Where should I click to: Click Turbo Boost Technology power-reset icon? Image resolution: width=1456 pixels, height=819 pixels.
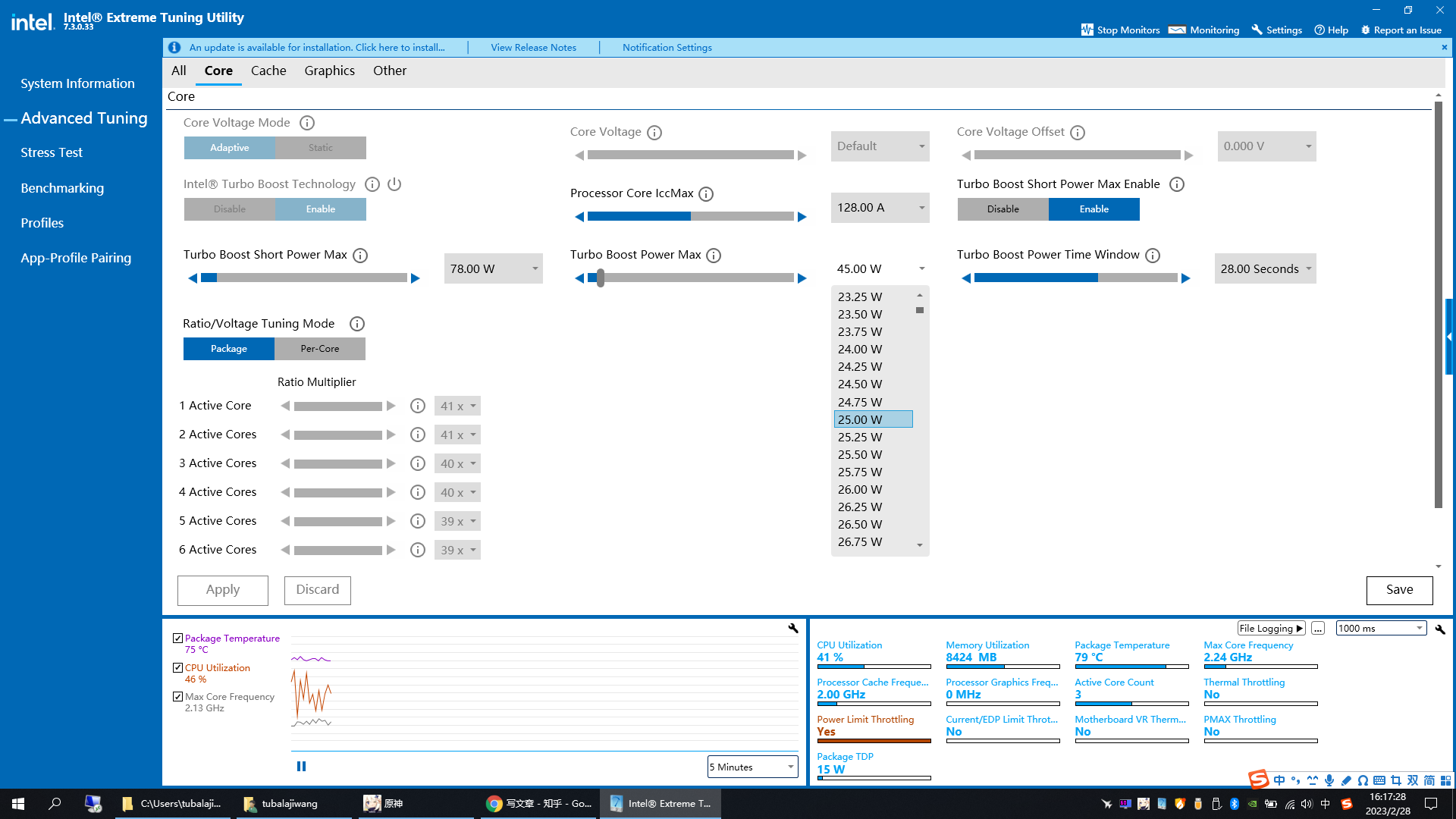[394, 184]
